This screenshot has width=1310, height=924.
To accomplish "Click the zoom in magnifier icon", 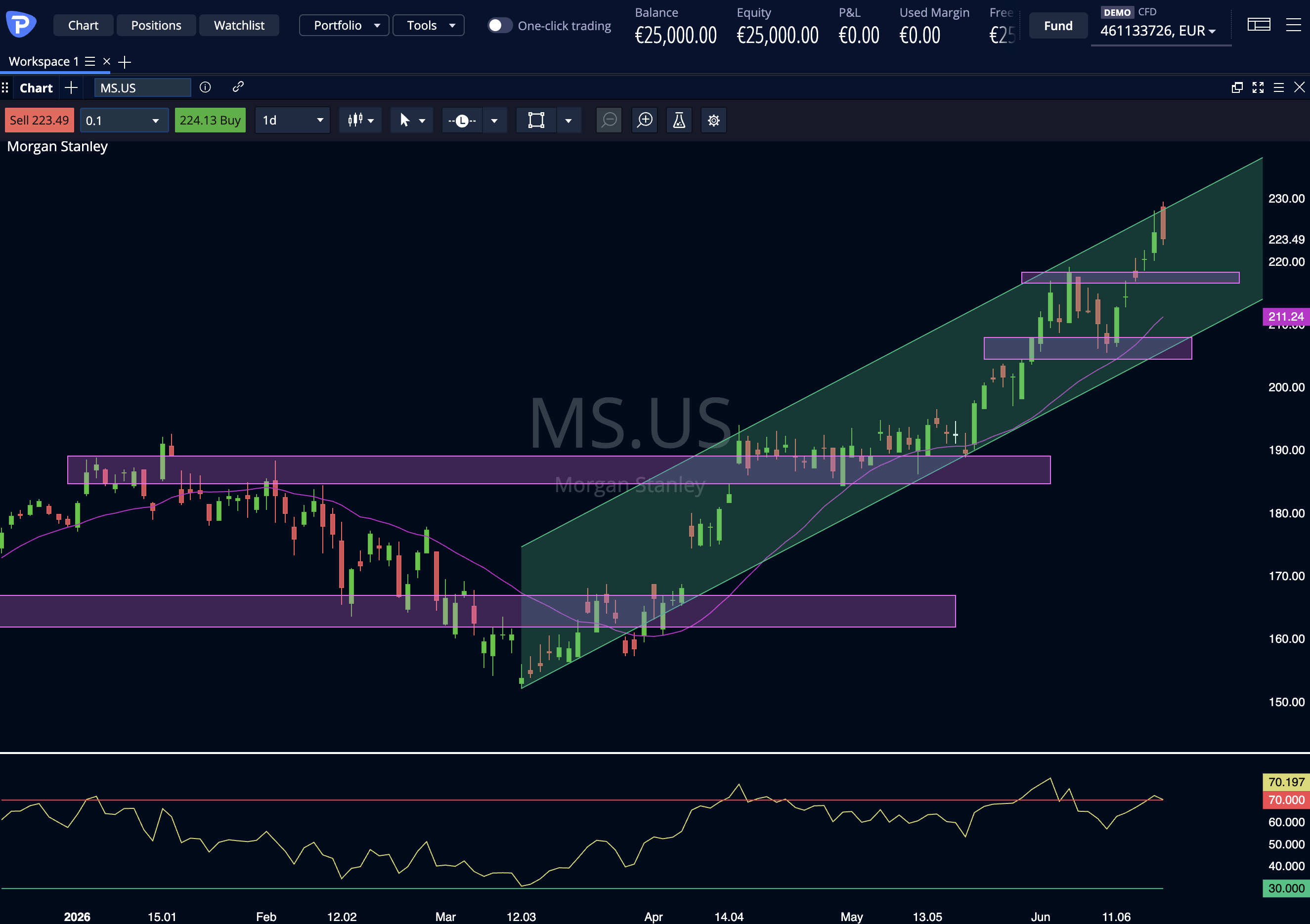I will pyautogui.click(x=645, y=121).
